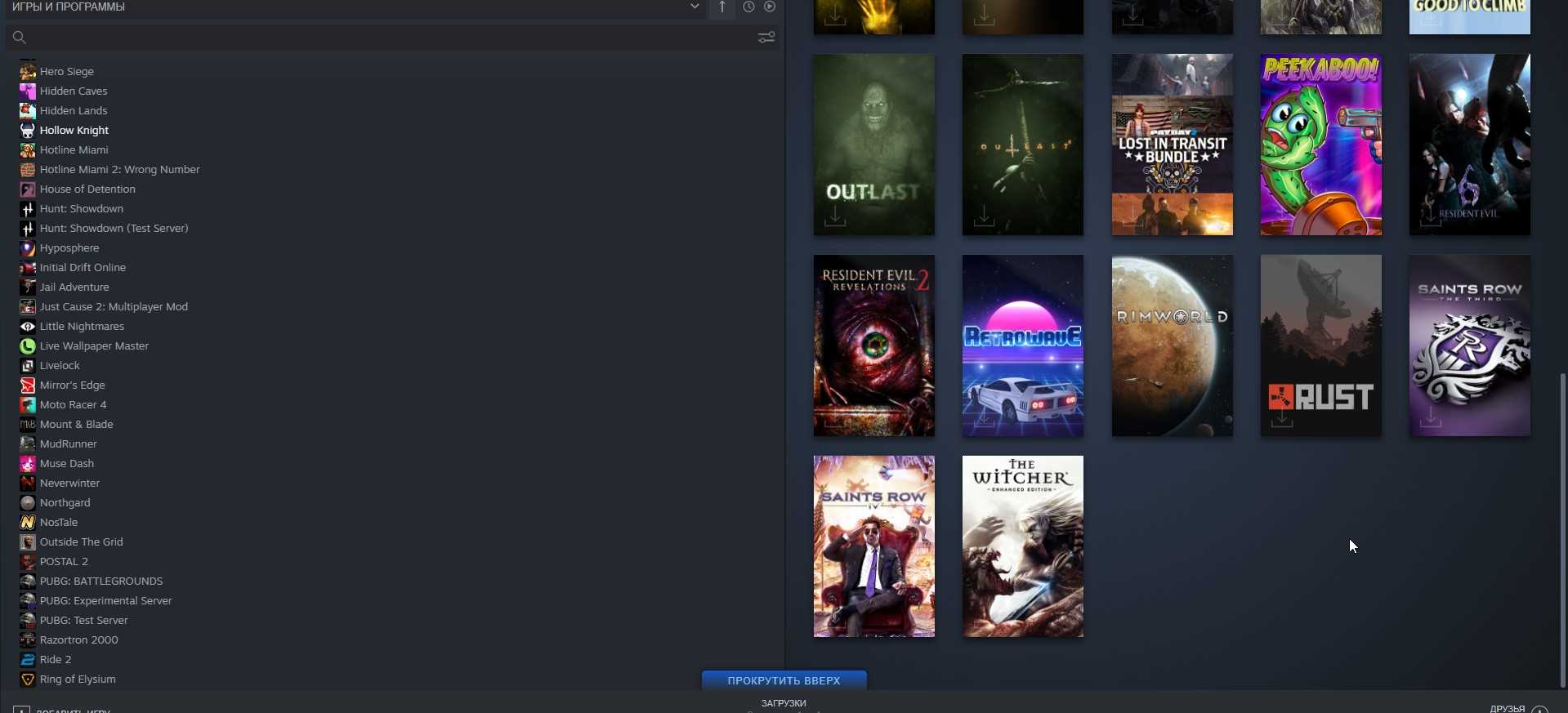The image size is (1568, 713).
Task: Open the Saints Row The Third cover
Action: 1470,345
